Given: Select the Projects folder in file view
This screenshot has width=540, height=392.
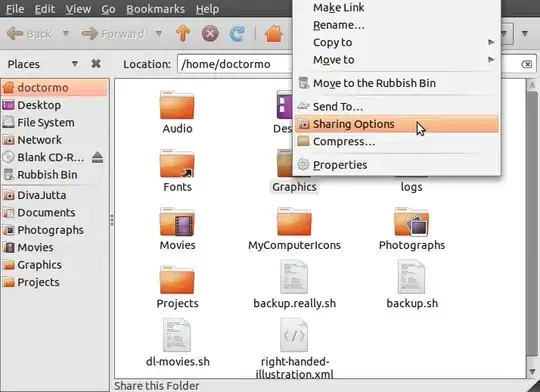Looking at the screenshot, I should click(177, 280).
